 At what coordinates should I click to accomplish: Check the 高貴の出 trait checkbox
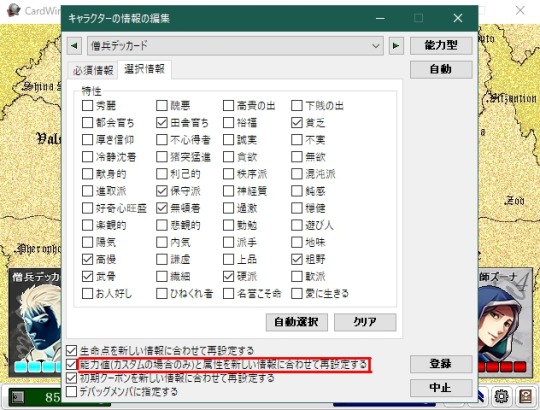[228, 105]
